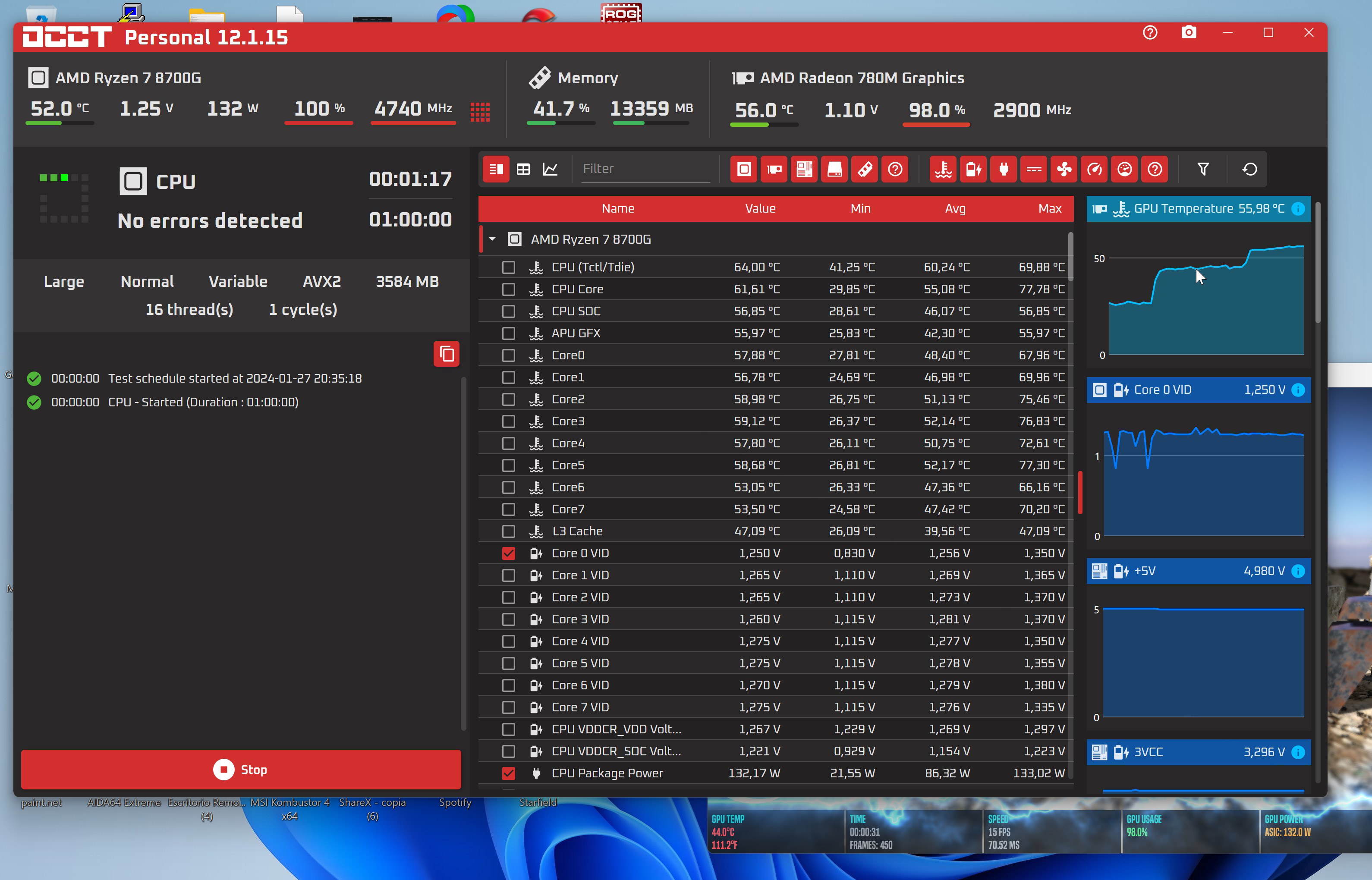Reset sensor values with circular arrow
This screenshot has width=1372, height=880.
[1250, 169]
